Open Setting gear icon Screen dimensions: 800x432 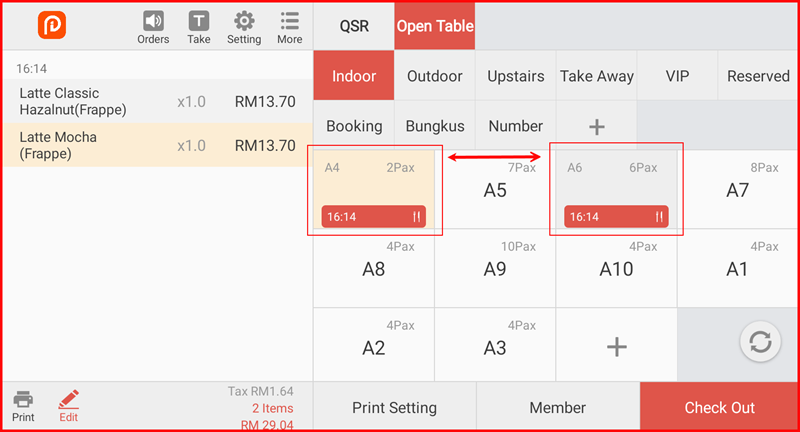tap(244, 28)
